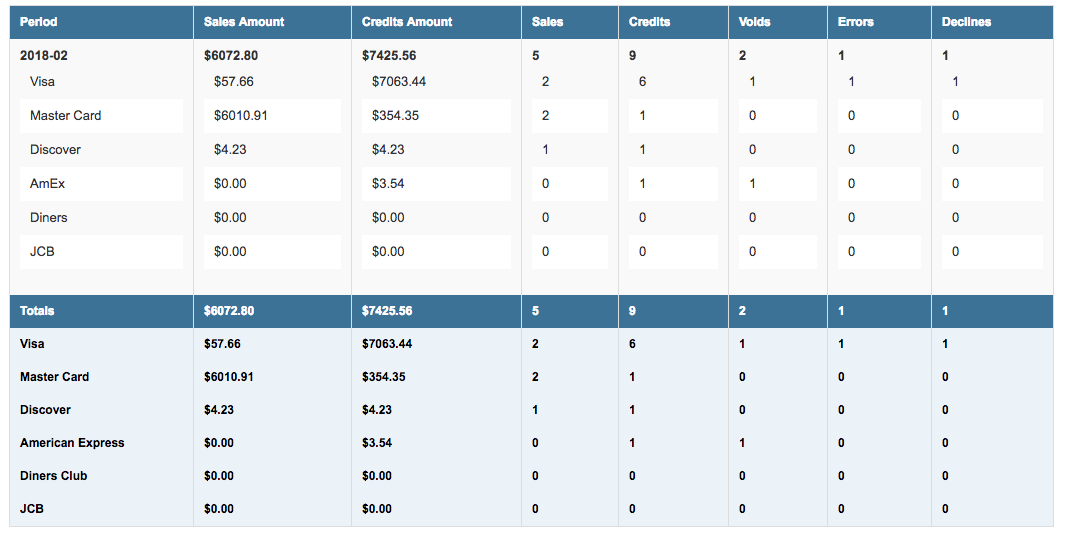Click the Diners Club totals row label
The image size is (1068, 541).
(x=54, y=476)
